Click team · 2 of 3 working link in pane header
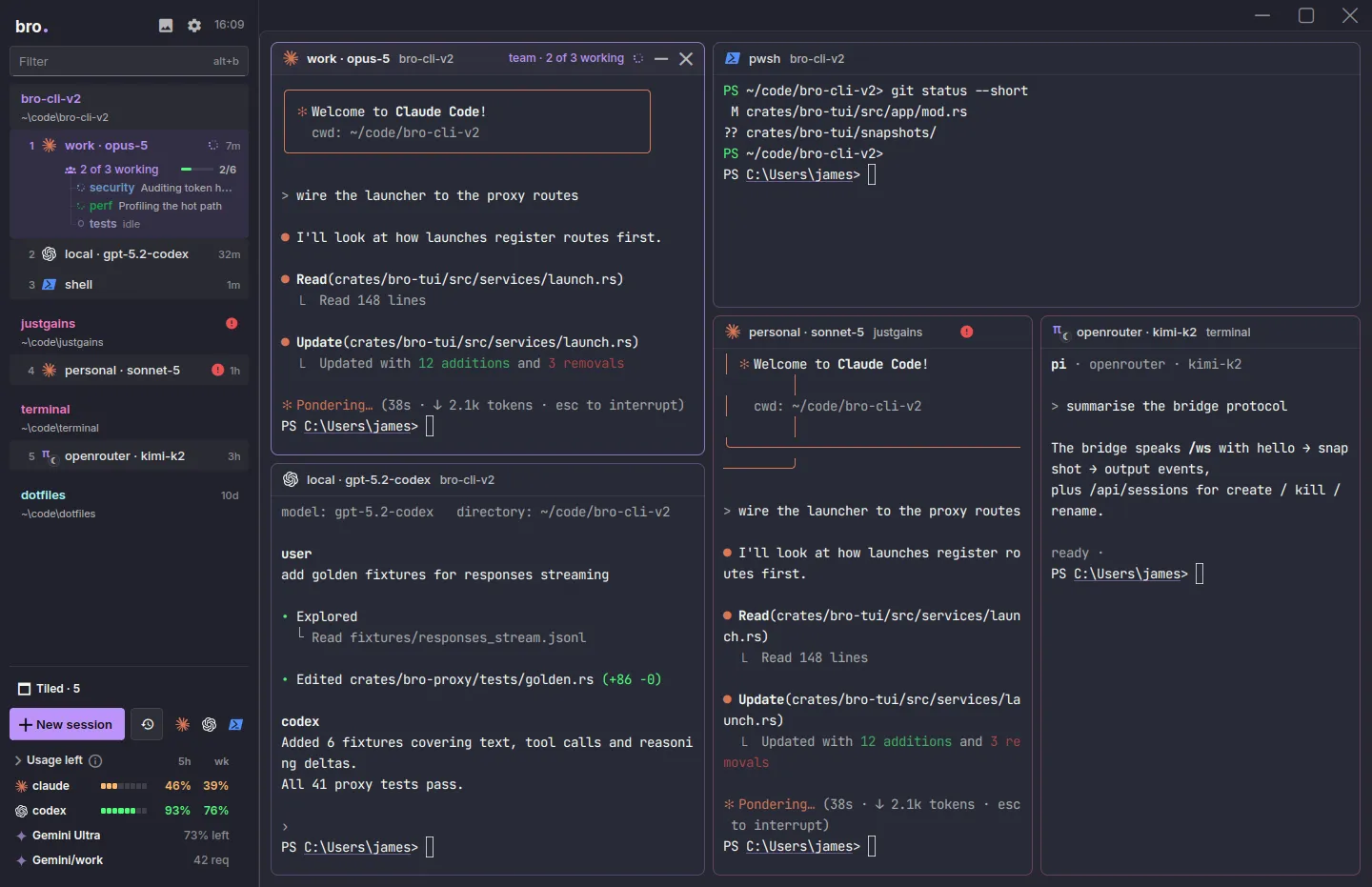The image size is (1372, 887). (566, 59)
